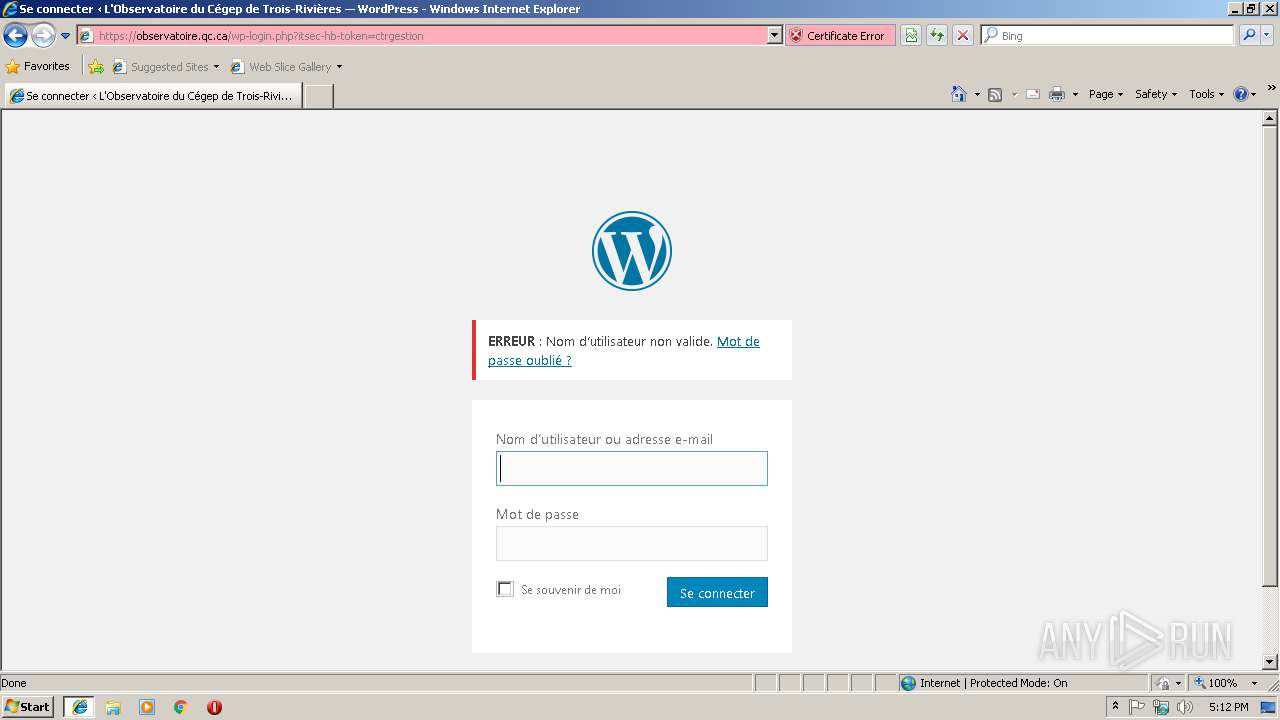
Task: Click the Se connecter login button
Action: [x=717, y=592]
